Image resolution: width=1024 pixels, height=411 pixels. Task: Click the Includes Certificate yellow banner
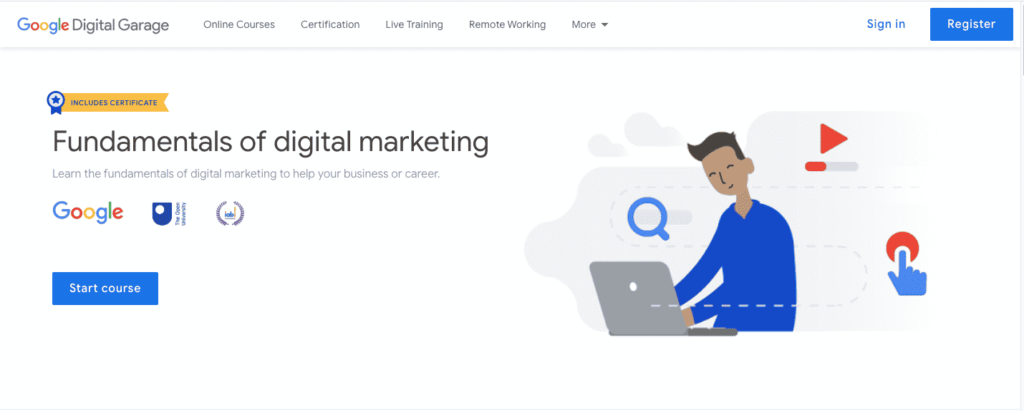(x=114, y=103)
